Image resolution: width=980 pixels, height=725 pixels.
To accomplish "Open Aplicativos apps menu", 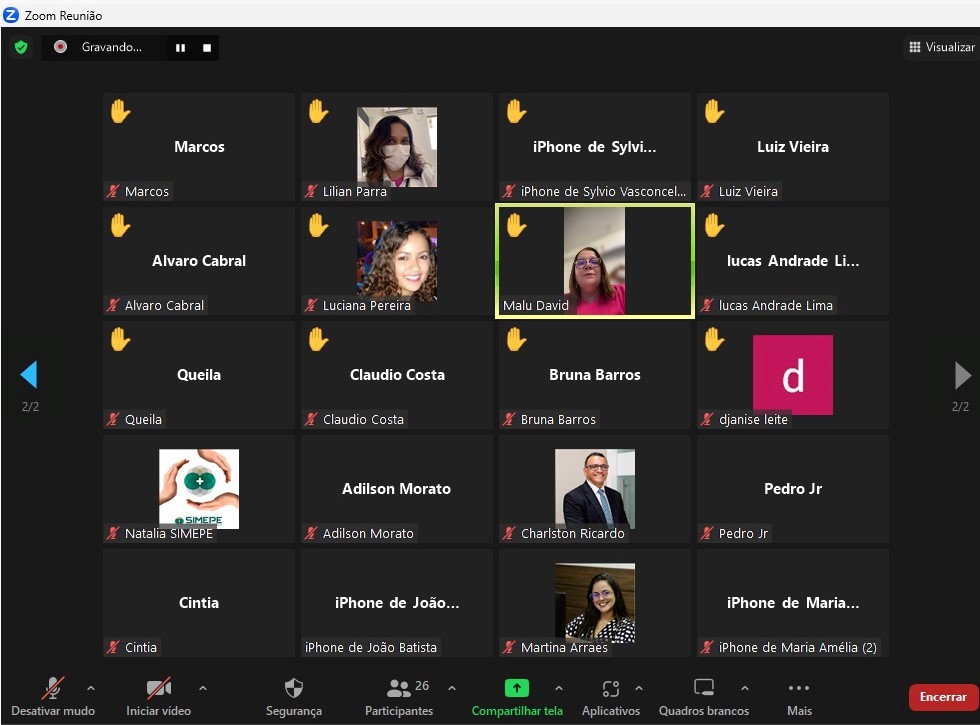I will click(610, 696).
